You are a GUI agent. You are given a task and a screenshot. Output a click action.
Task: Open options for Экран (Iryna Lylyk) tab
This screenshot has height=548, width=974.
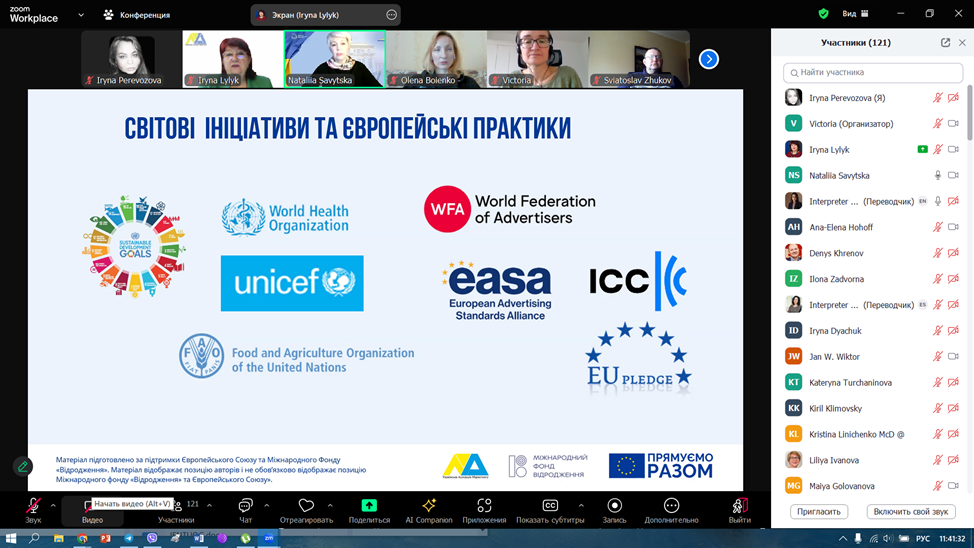tap(391, 14)
